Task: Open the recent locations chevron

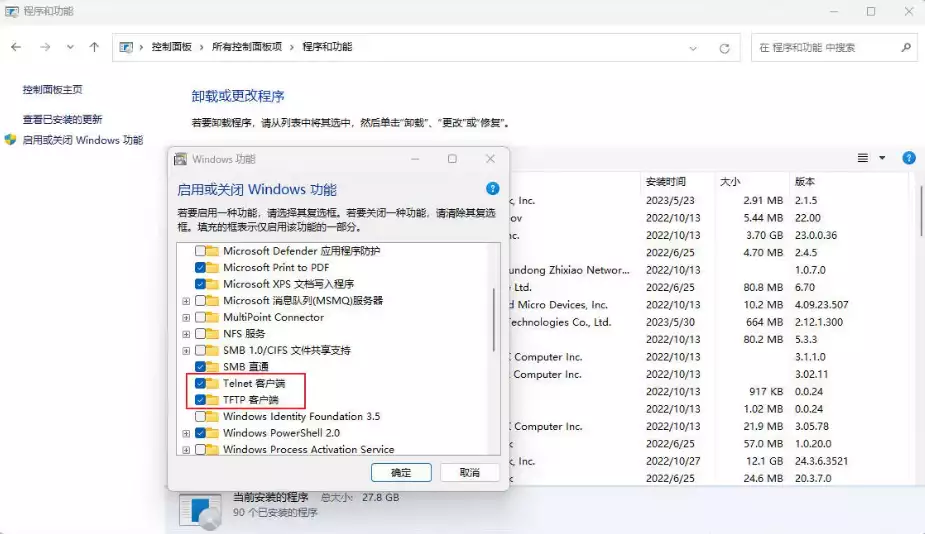Action: click(x=70, y=47)
